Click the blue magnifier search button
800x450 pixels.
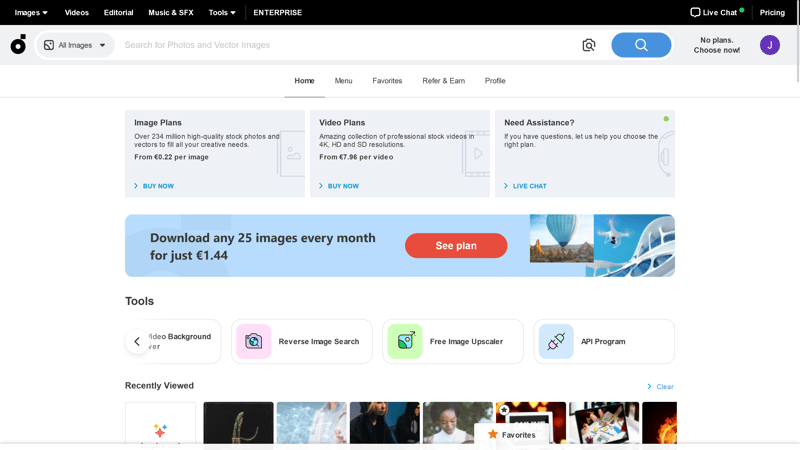[641, 45]
